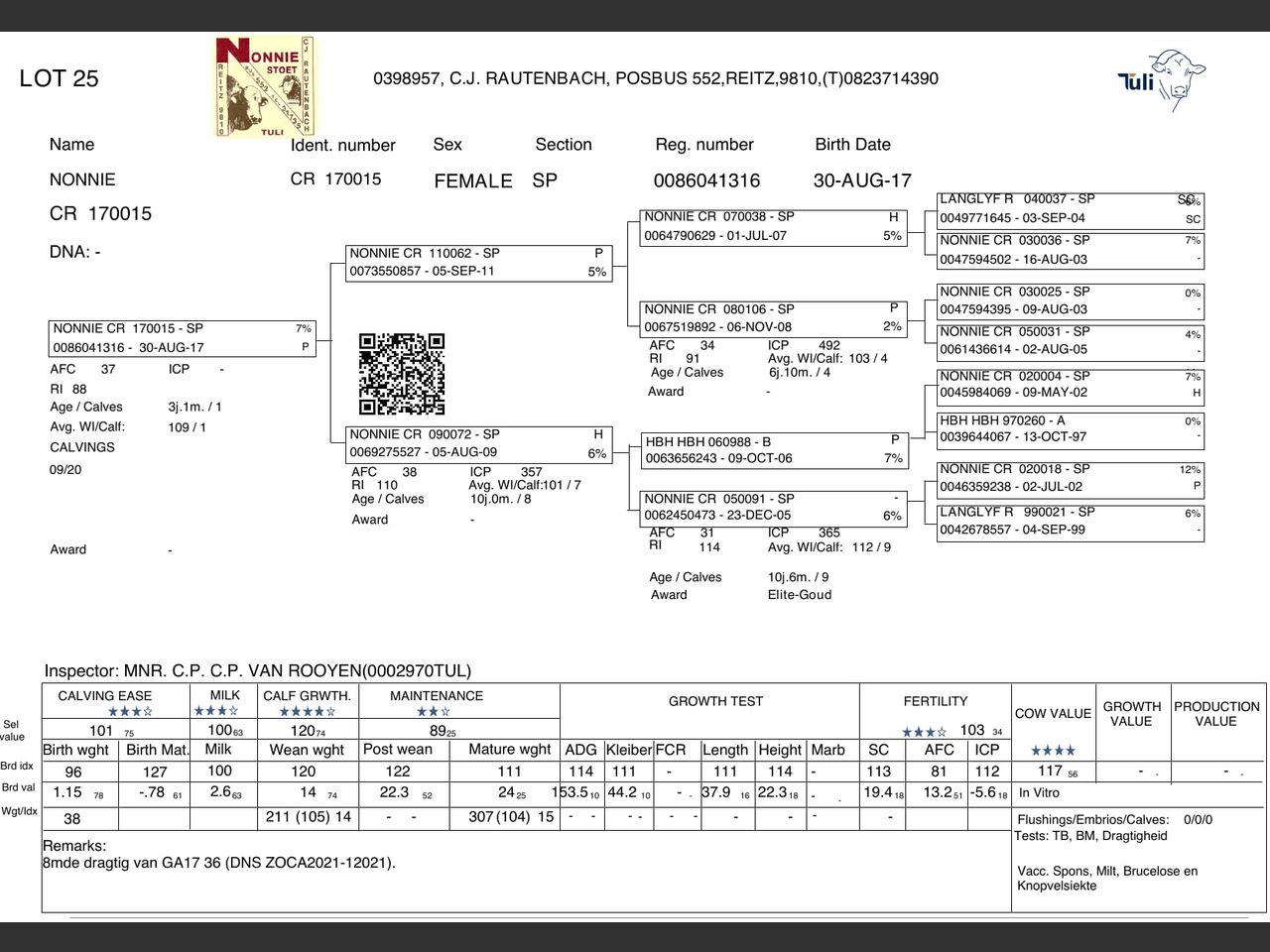Click the Remarks text about GA17 36
This screenshot has height=952, width=1270.
tap(218, 863)
